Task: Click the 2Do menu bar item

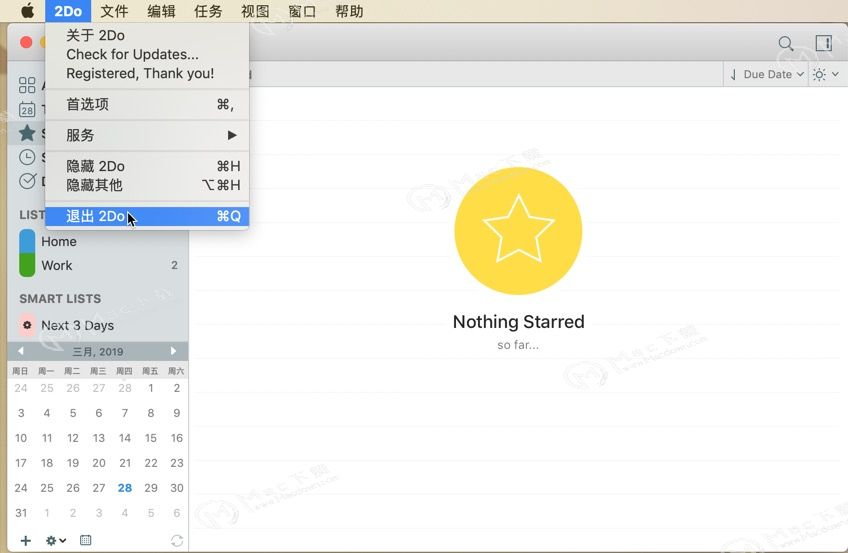Action: tap(68, 11)
